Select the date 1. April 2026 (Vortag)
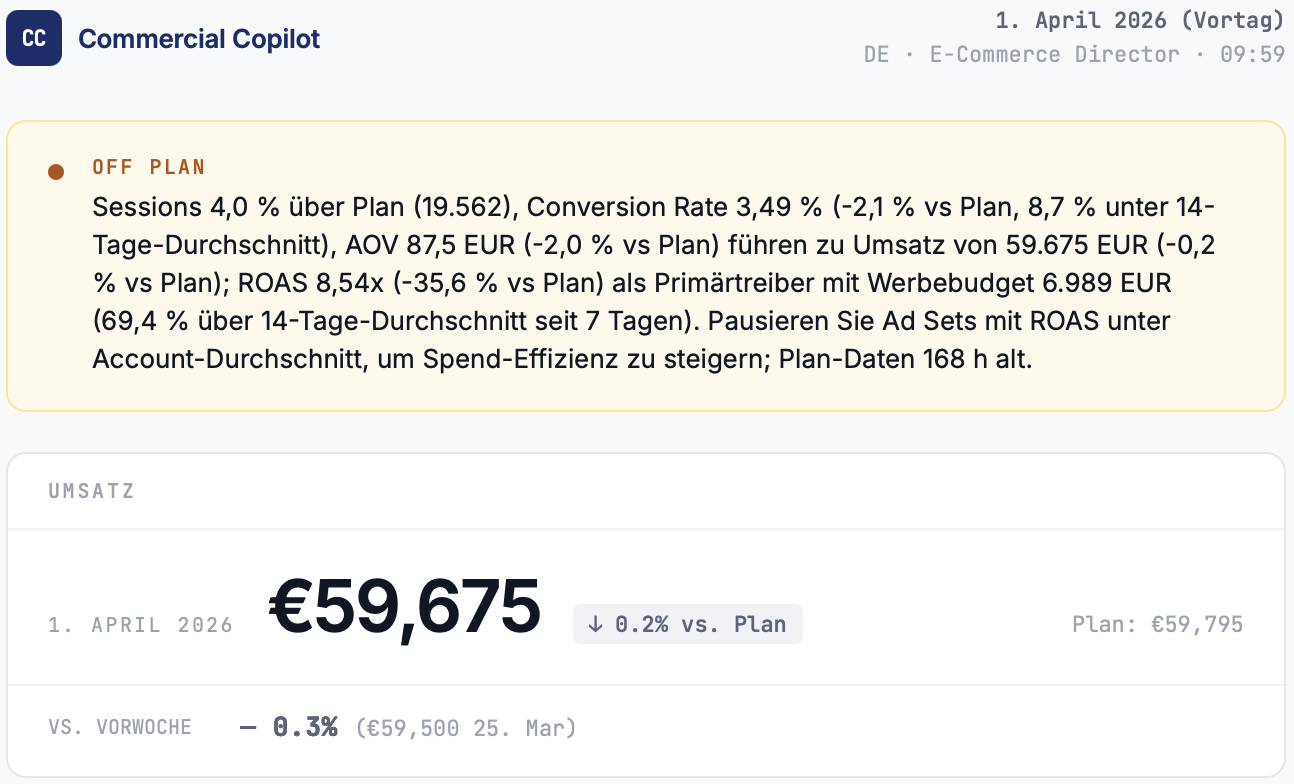Viewport: 1294px width, 784px height. point(1139,20)
